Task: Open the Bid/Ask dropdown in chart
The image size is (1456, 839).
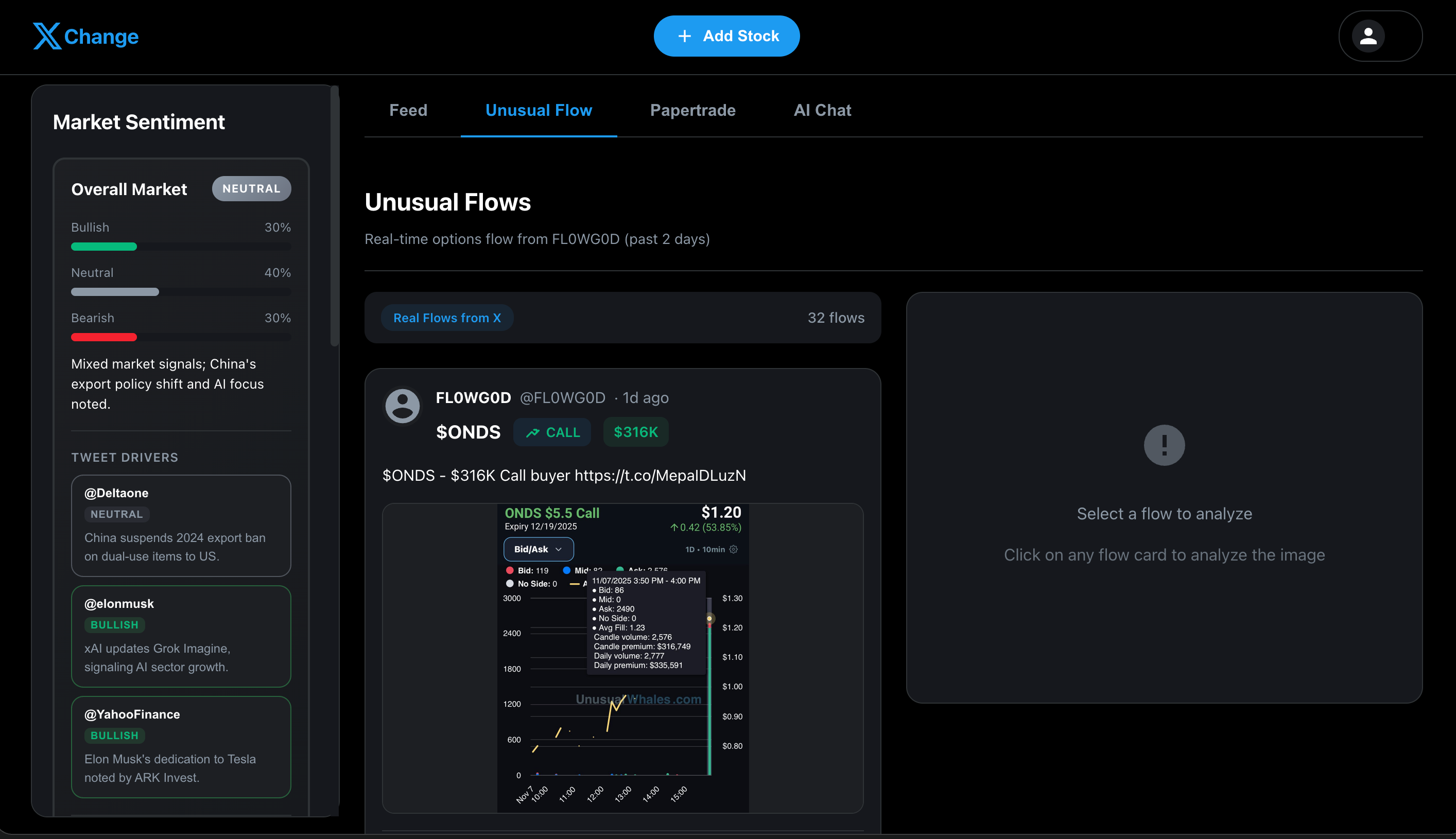Action: (x=538, y=549)
